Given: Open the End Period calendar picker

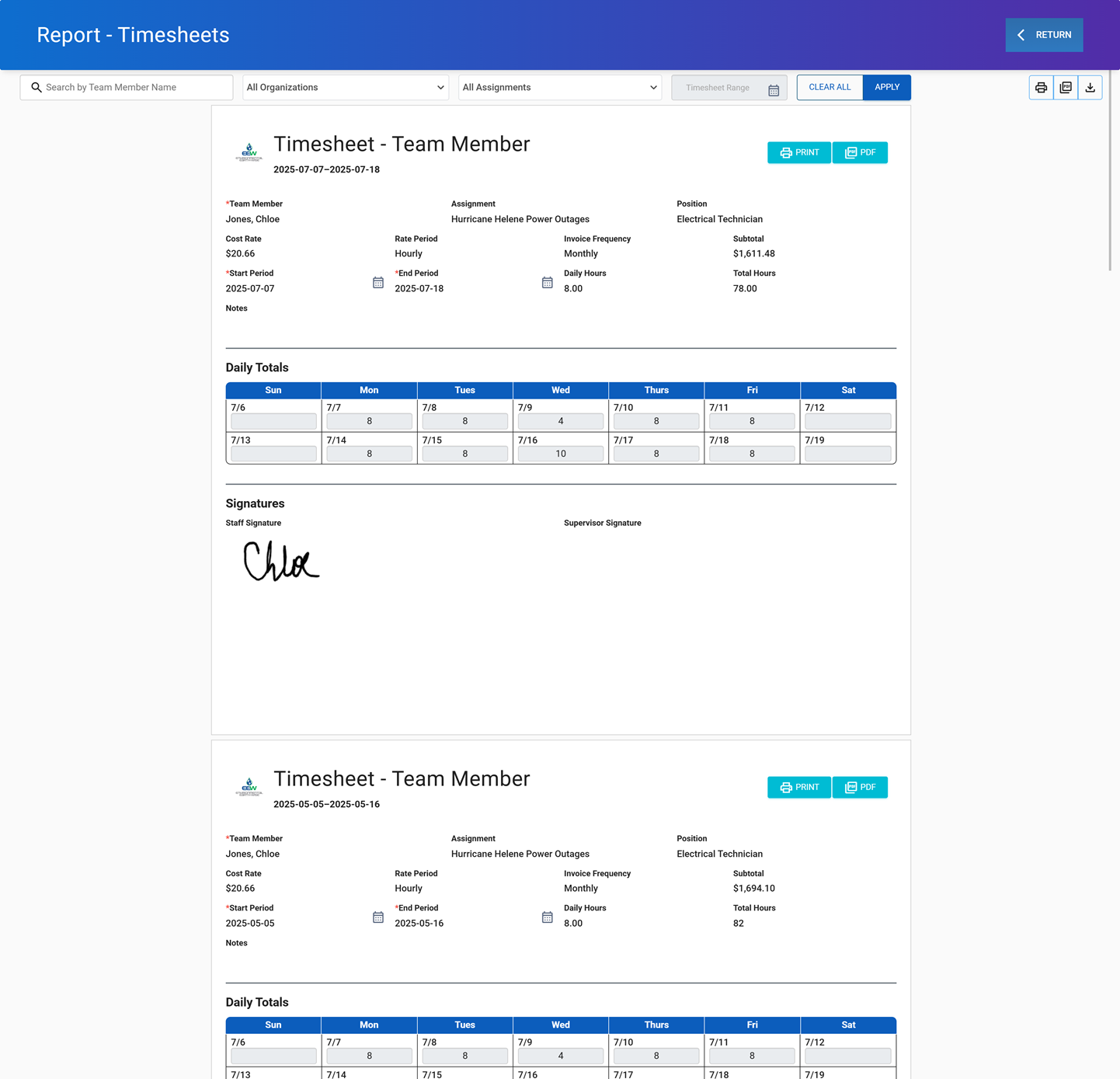Looking at the screenshot, I should click(x=548, y=283).
